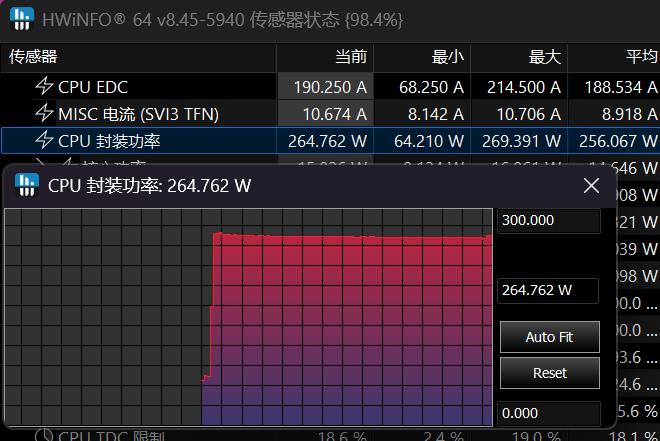The image size is (660, 441).
Task: Click the HWiNFO app icon in title bar
Action: [22, 19]
